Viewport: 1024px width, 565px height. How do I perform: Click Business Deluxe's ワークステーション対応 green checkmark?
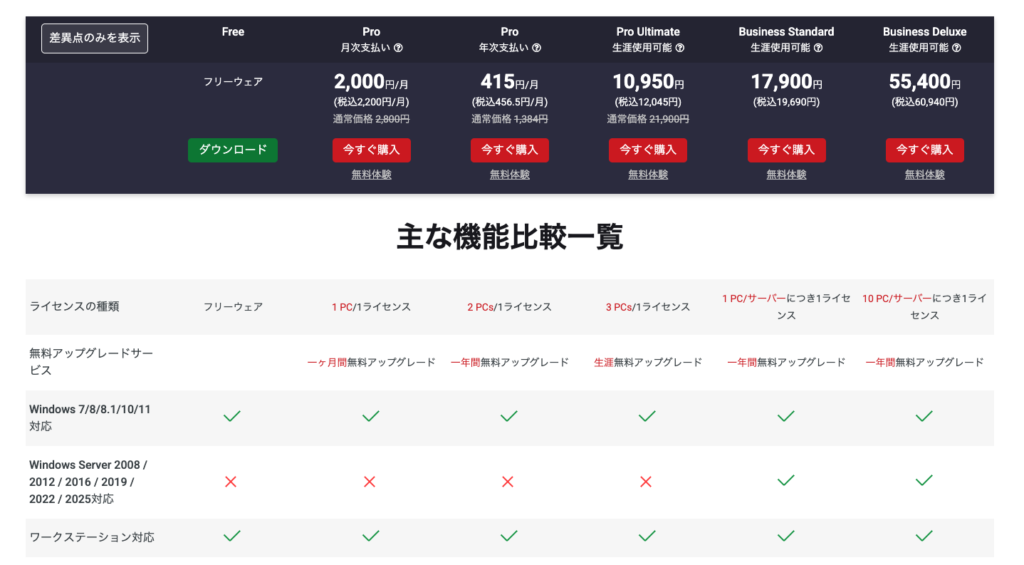click(x=924, y=536)
